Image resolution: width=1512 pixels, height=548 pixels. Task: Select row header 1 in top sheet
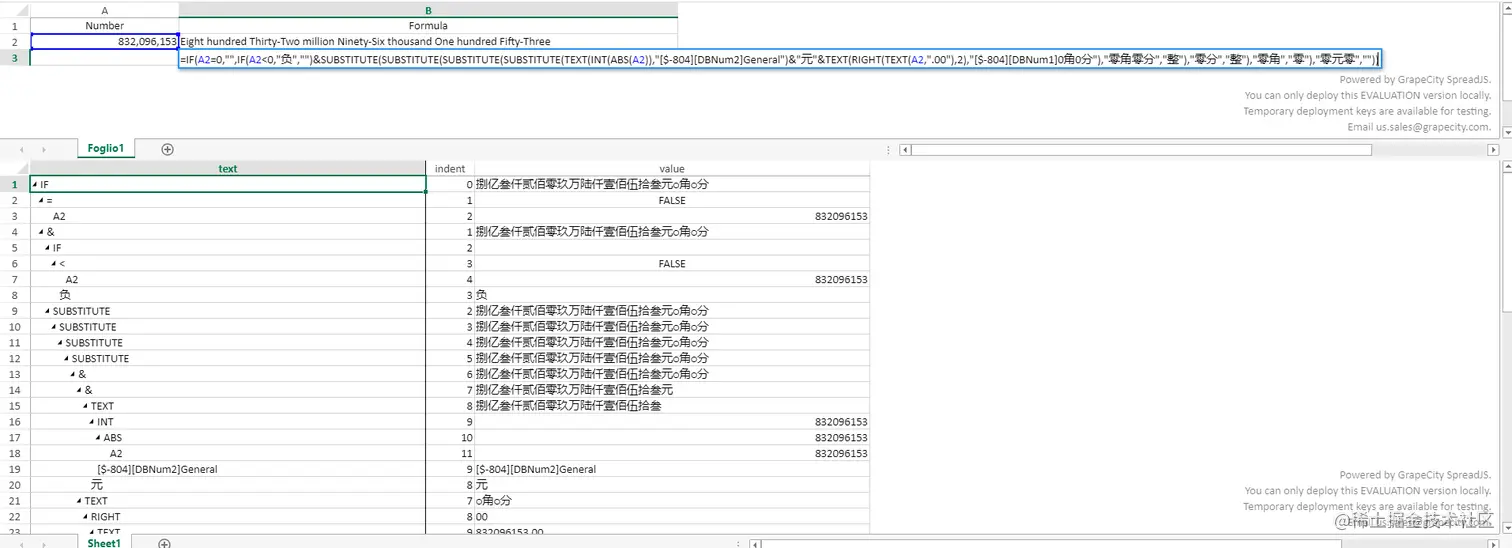pyautogui.click(x=15, y=26)
